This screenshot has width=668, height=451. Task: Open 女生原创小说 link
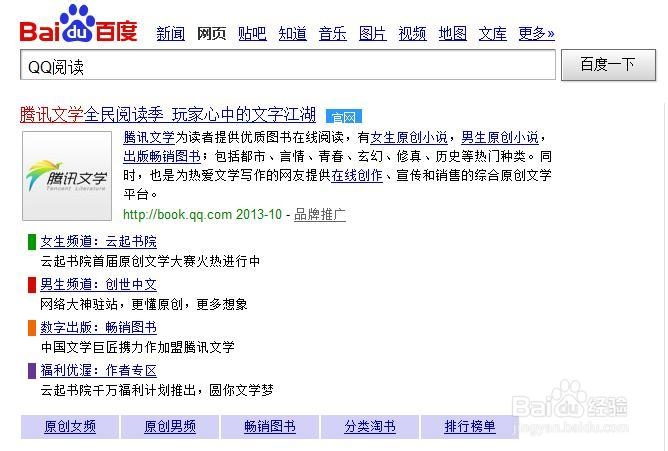click(409, 137)
